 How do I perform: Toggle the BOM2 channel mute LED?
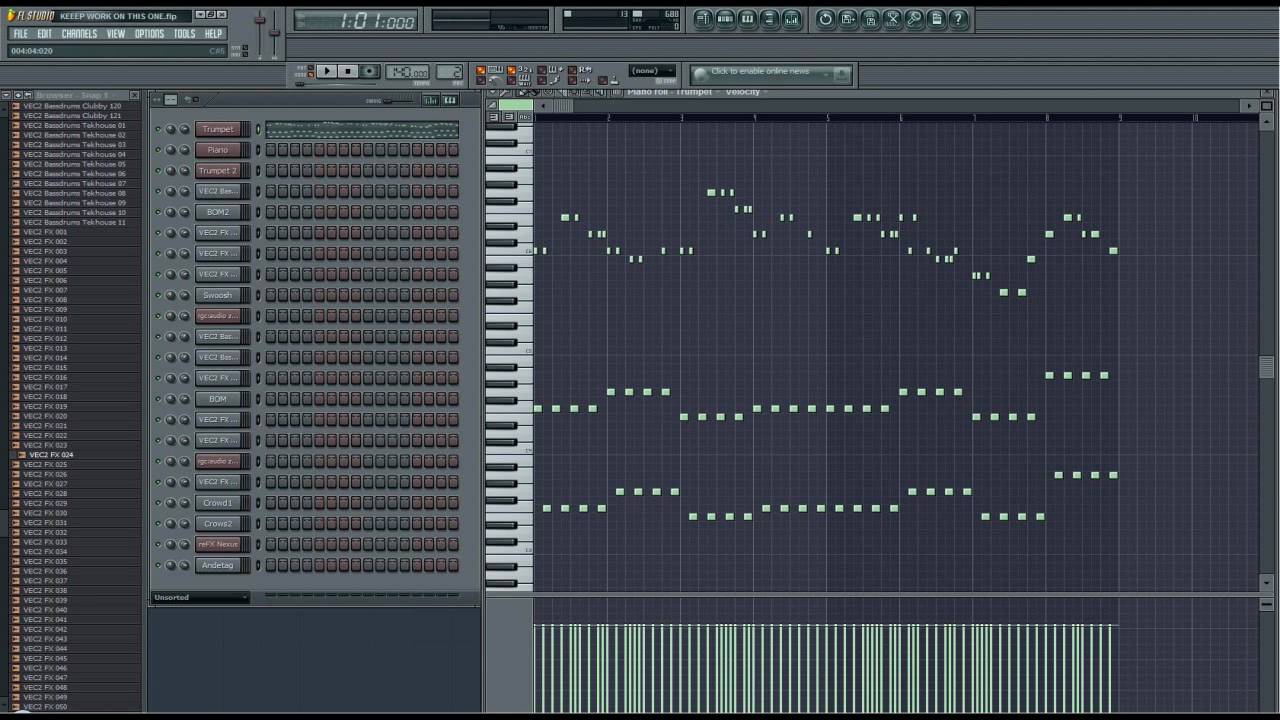pyautogui.click(x=158, y=212)
